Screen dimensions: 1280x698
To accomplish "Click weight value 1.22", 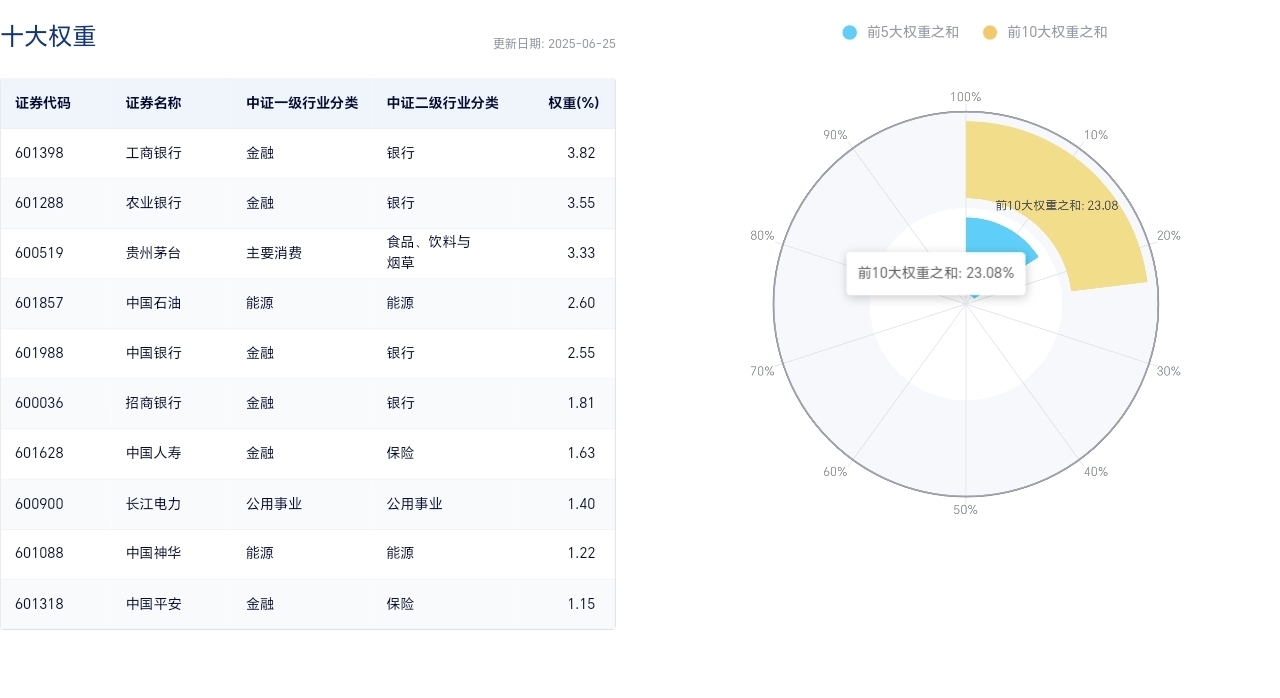I will [x=581, y=553].
